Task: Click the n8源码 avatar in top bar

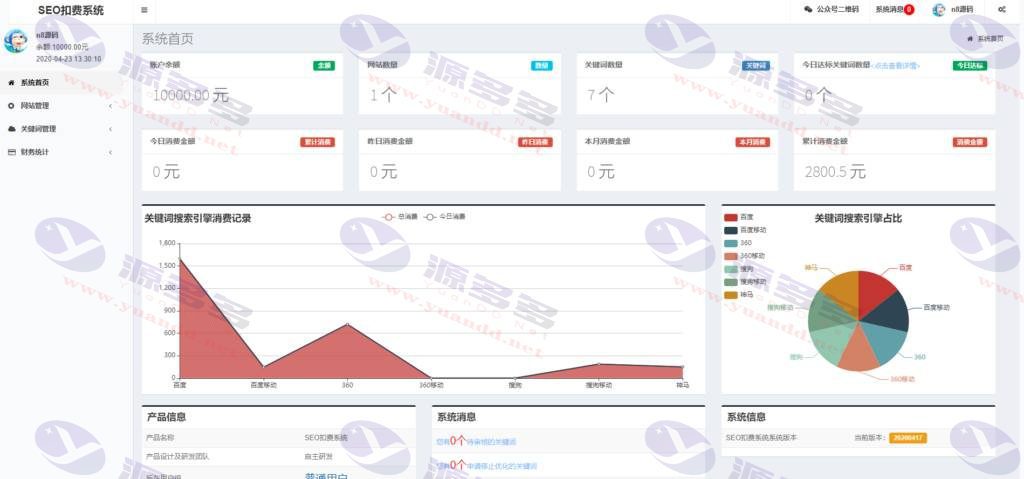Action: pos(938,10)
